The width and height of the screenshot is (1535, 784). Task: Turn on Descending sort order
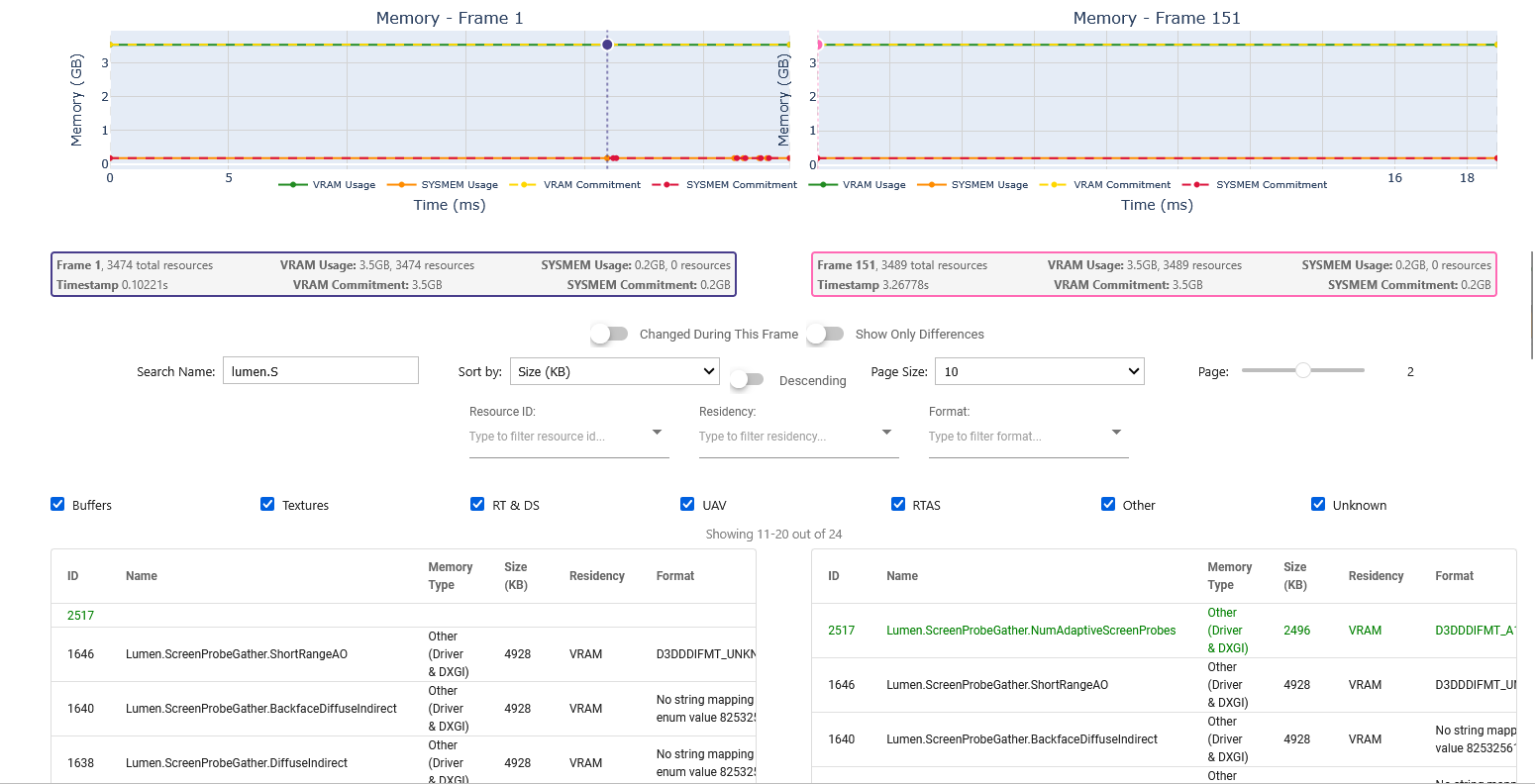tap(747, 379)
